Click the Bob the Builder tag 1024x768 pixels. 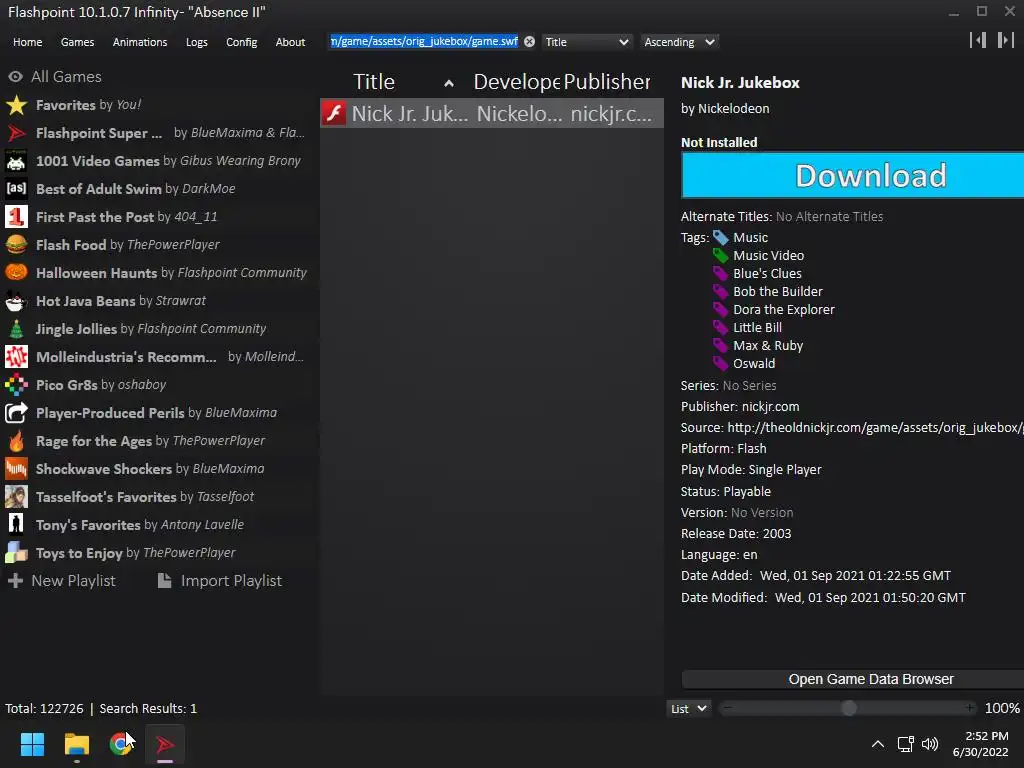[778, 291]
